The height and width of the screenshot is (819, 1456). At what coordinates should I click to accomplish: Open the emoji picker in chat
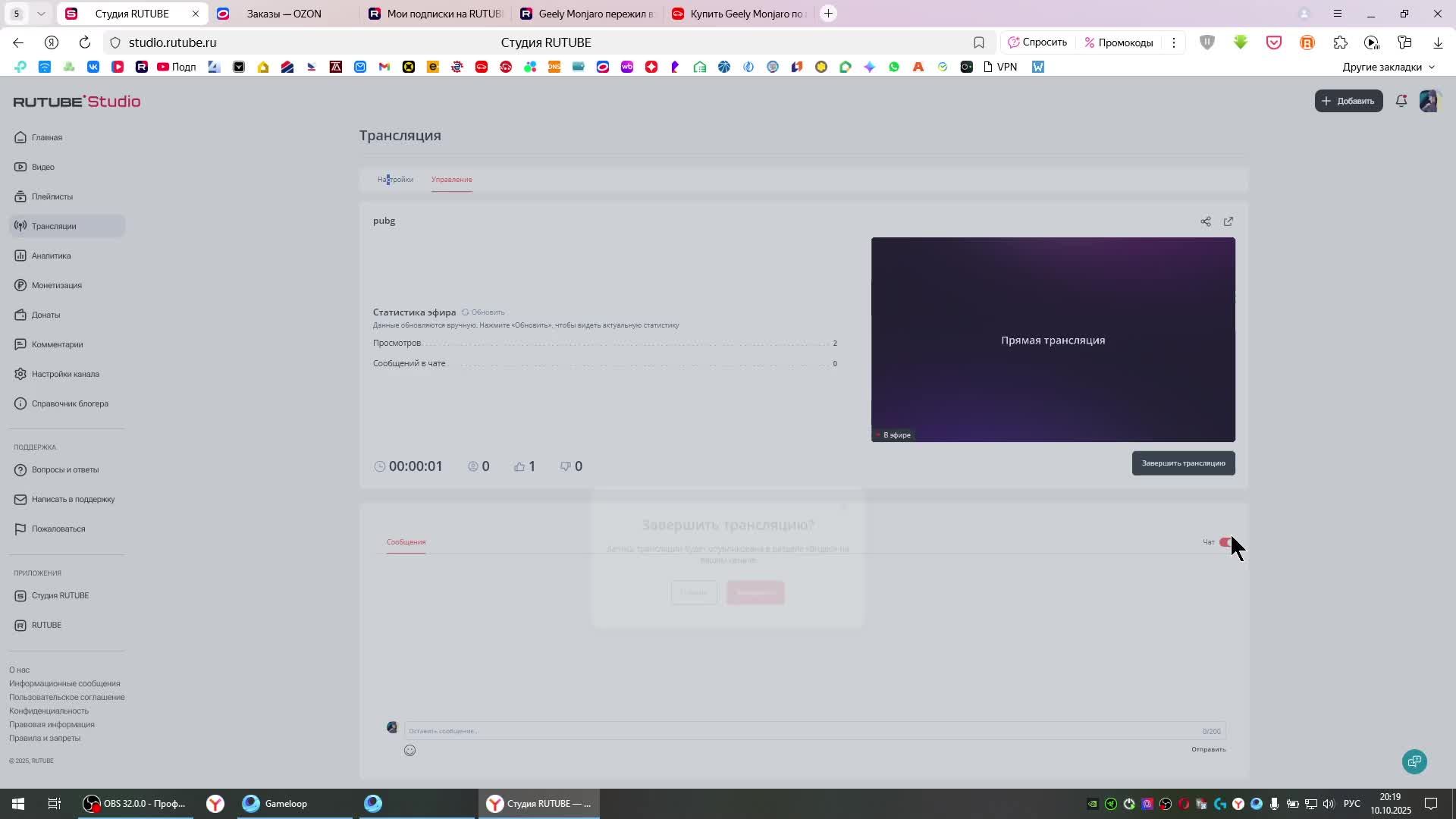point(409,750)
